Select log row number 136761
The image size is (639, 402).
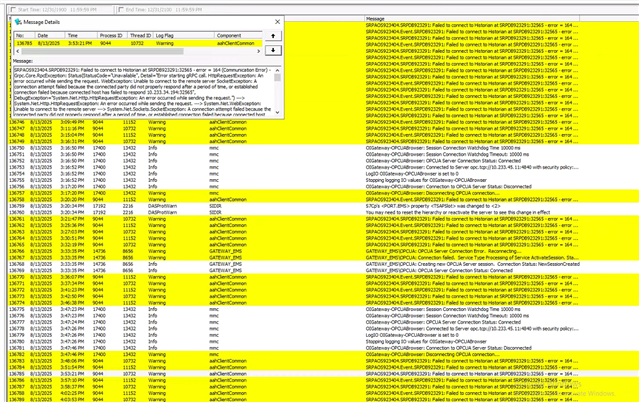coord(323,219)
